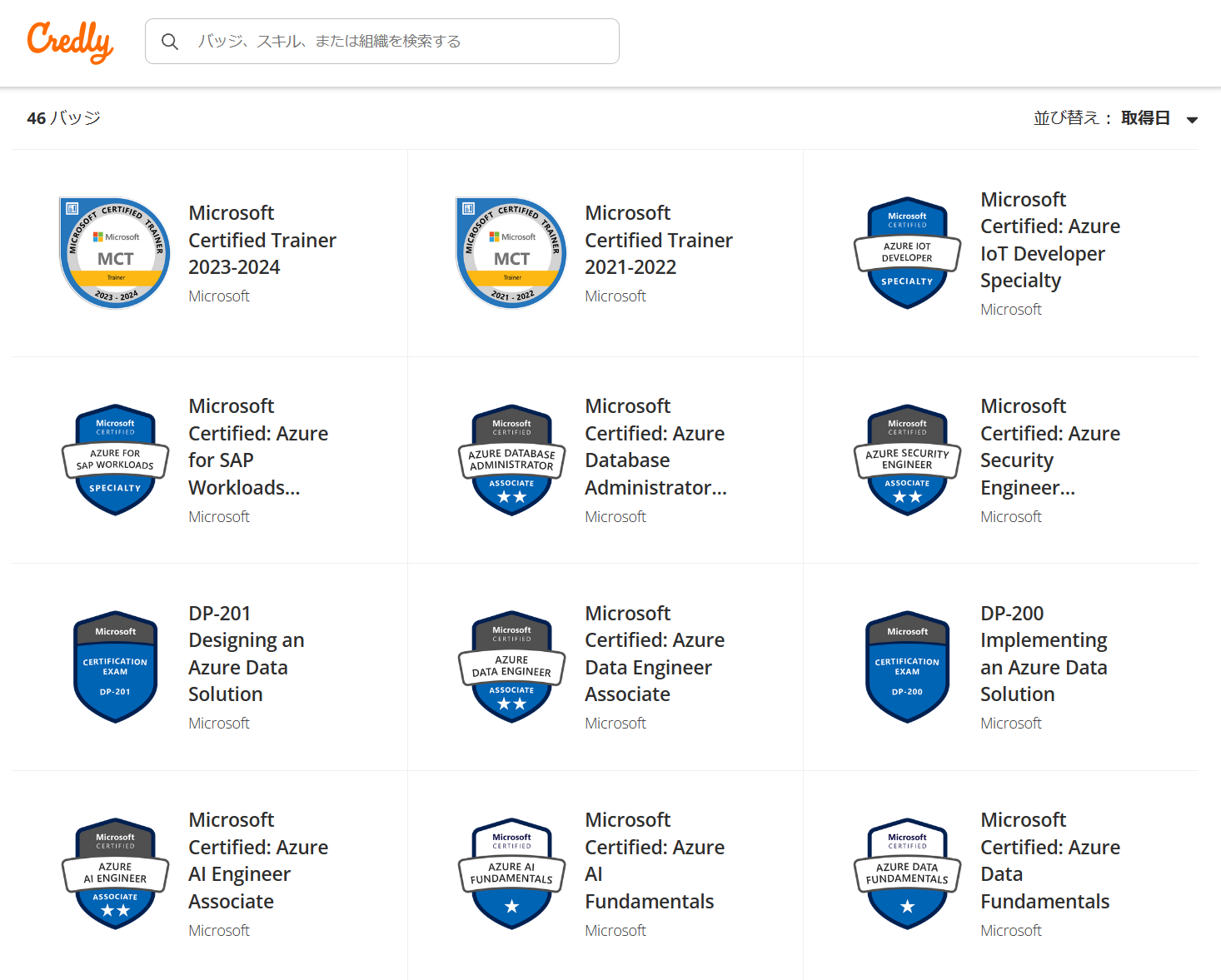Open Azure IoT Developer Specialty title link
1221x980 pixels.
pos(1050,240)
